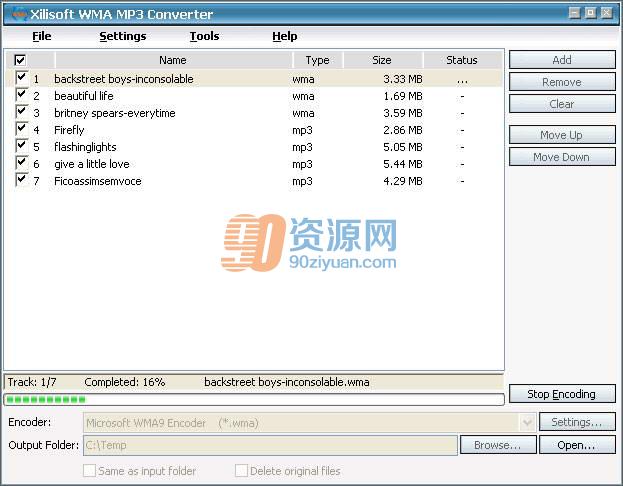Screen dimensions: 623x486
Task: Uncheck the beautiful life track checkbox
Action: 21,95
